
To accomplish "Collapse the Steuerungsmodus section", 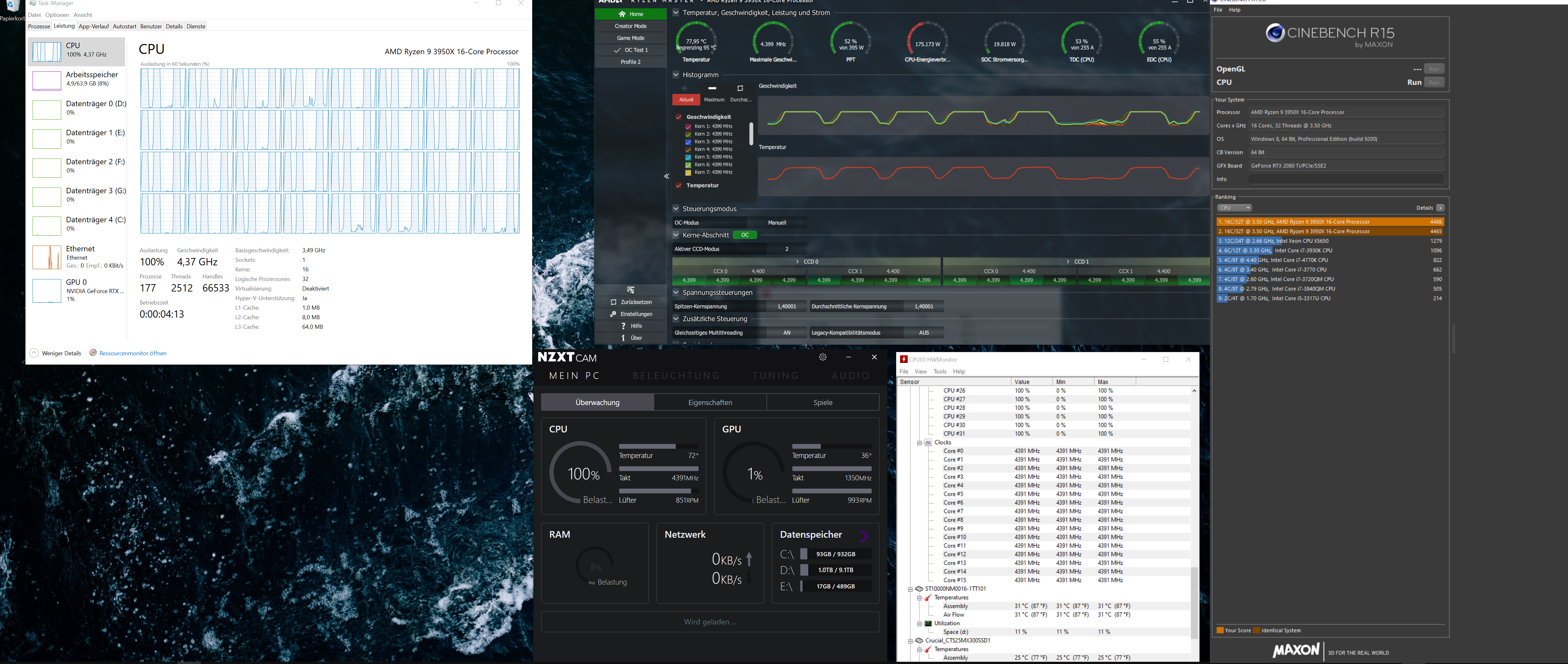I will pos(676,209).
